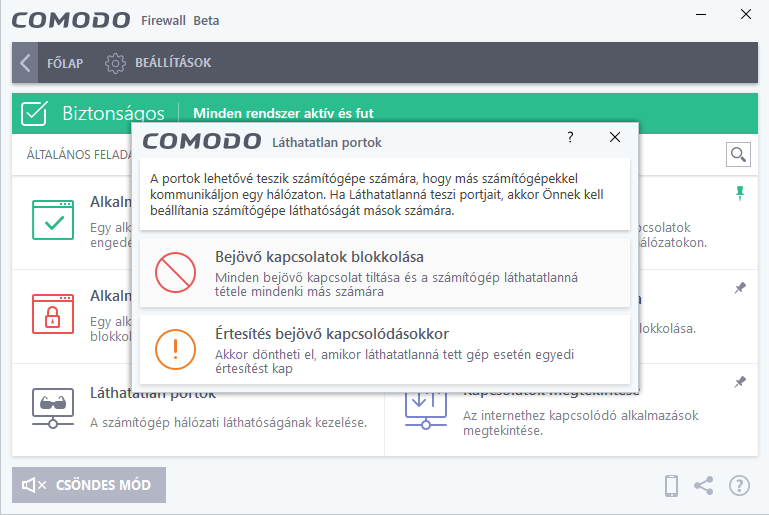
Task: Click the search magnifier icon
Action: click(738, 154)
